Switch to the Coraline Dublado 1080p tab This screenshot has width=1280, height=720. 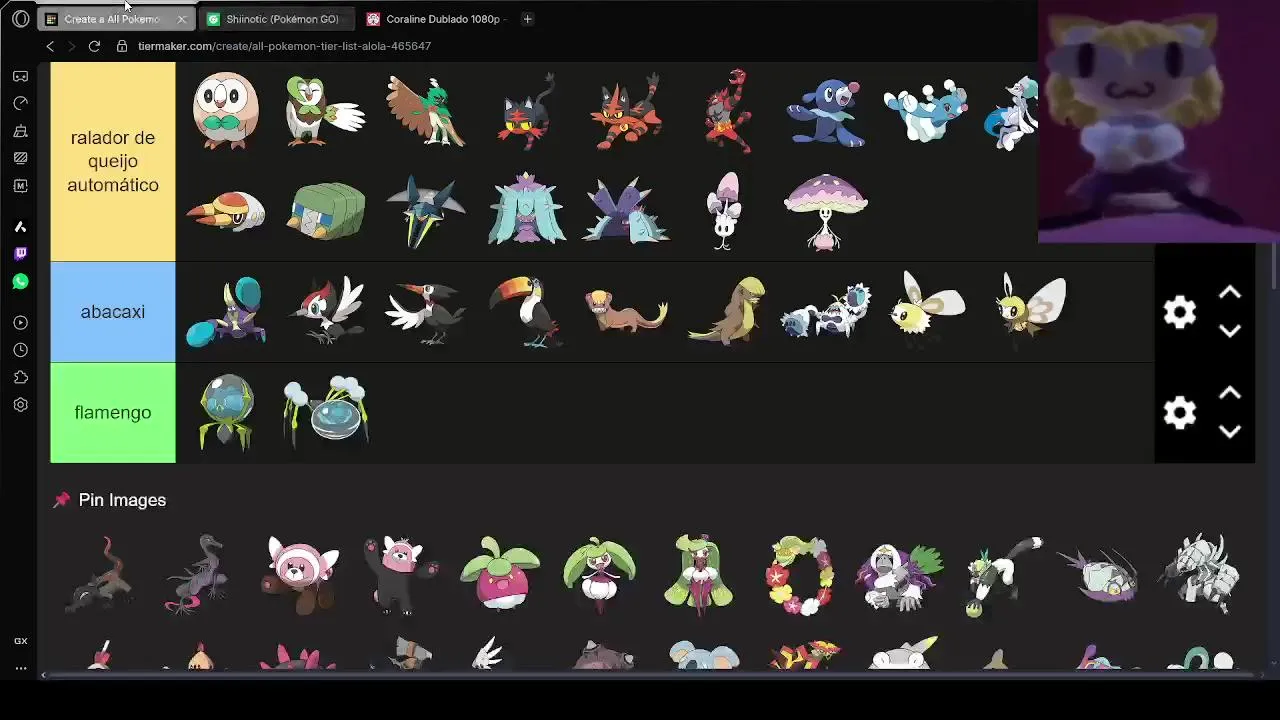pos(436,19)
